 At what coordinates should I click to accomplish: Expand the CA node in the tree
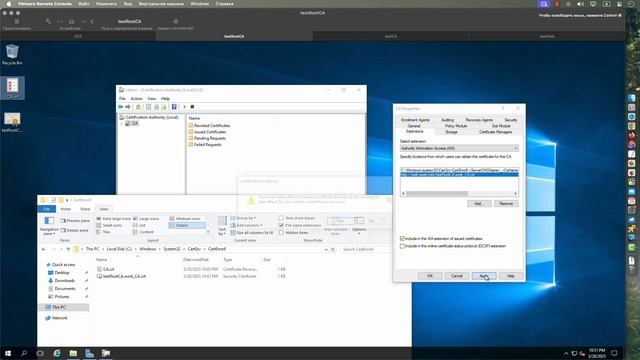[x=121, y=123]
